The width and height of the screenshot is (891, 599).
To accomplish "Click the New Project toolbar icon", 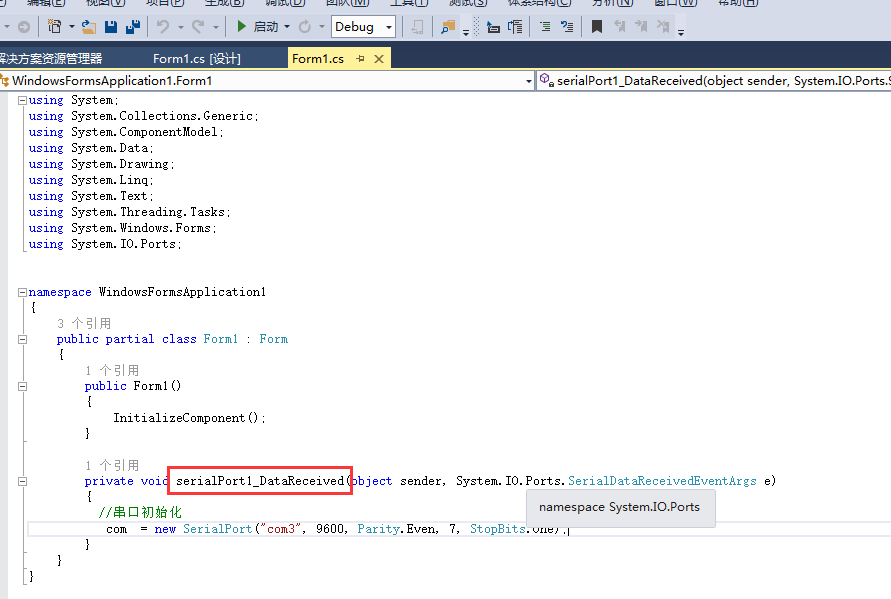I will 55,26.
